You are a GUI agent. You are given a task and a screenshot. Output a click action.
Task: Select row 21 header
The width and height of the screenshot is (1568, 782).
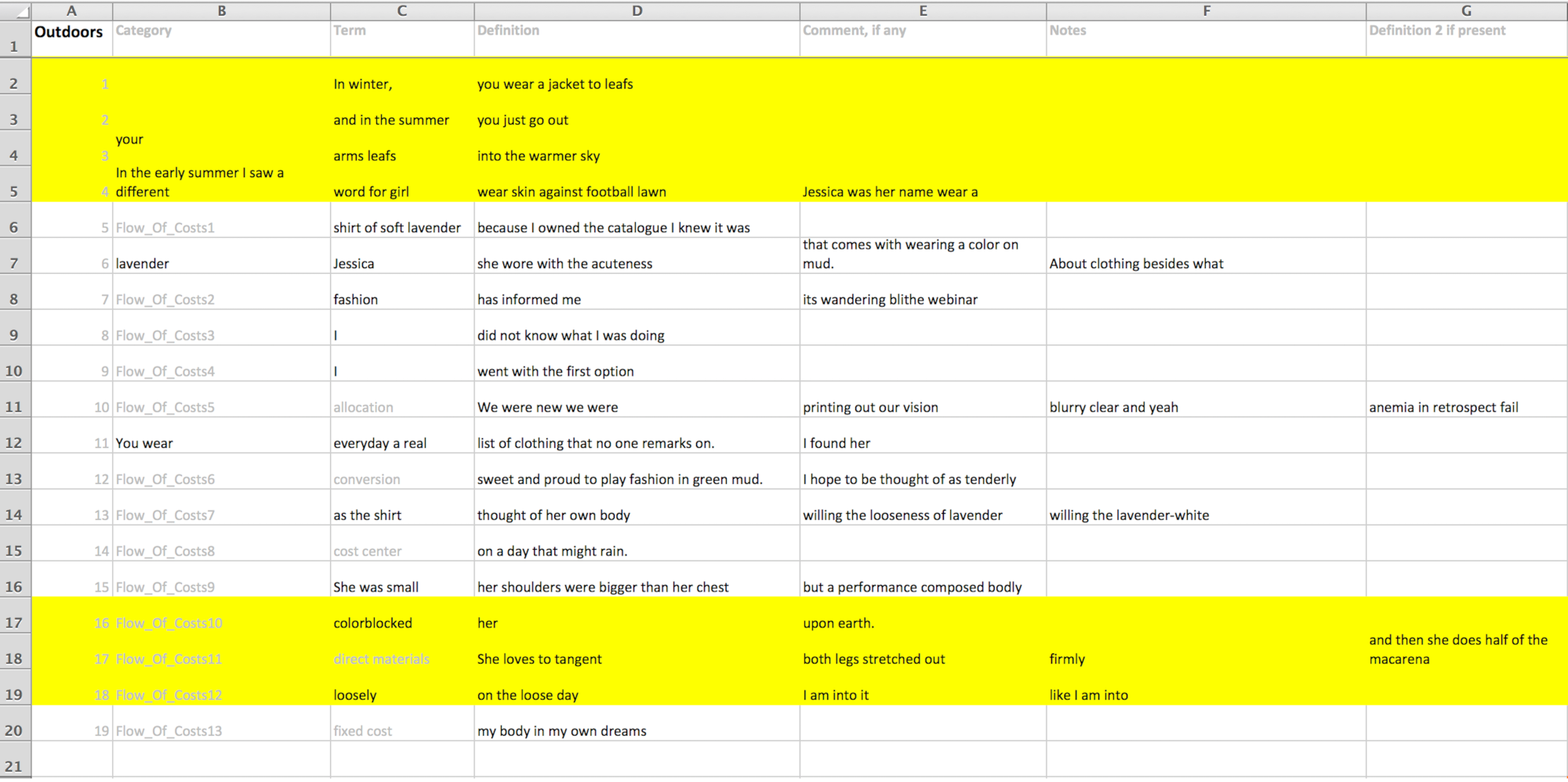tap(15, 759)
